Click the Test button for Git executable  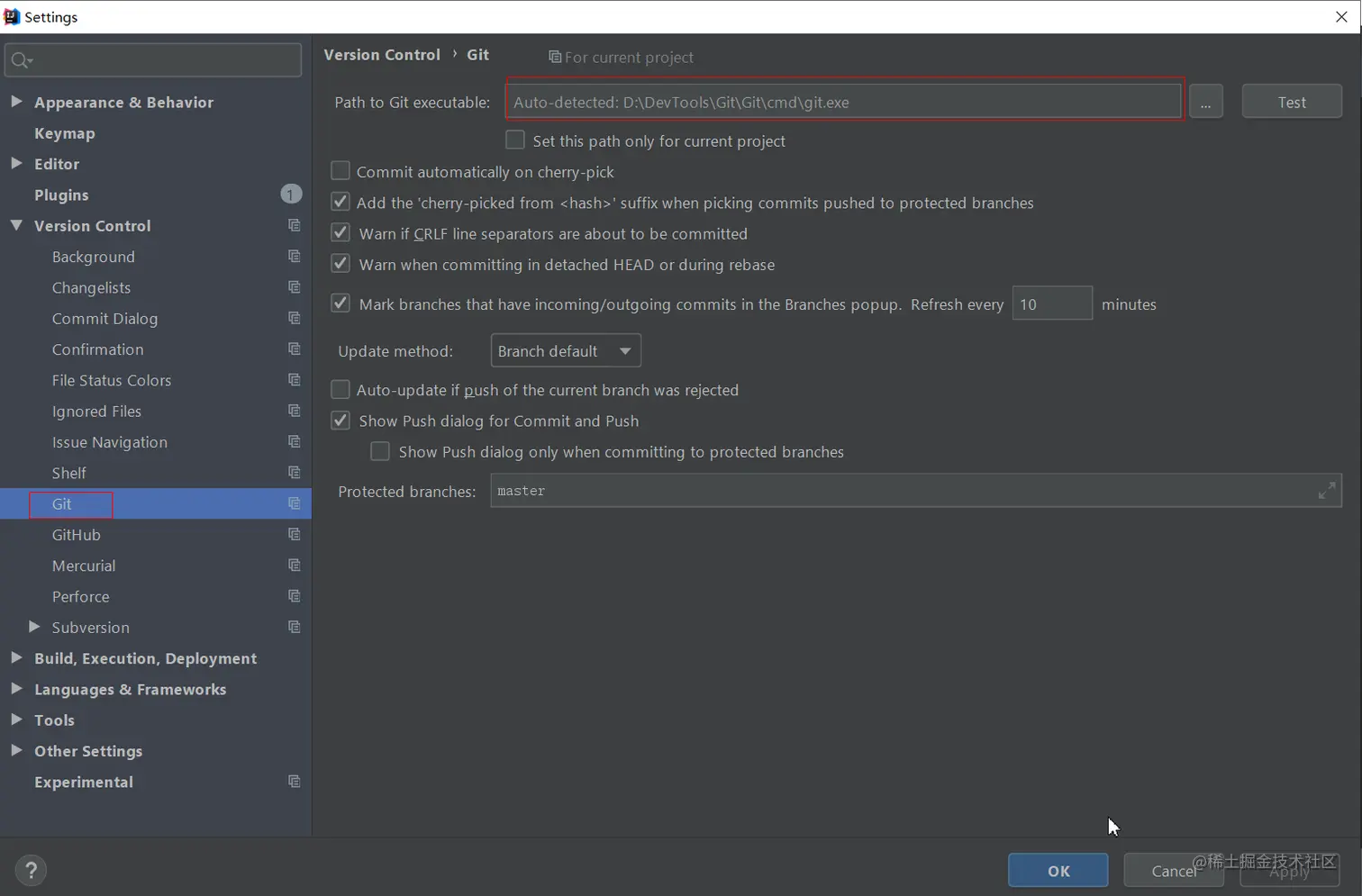(x=1292, y=102)
